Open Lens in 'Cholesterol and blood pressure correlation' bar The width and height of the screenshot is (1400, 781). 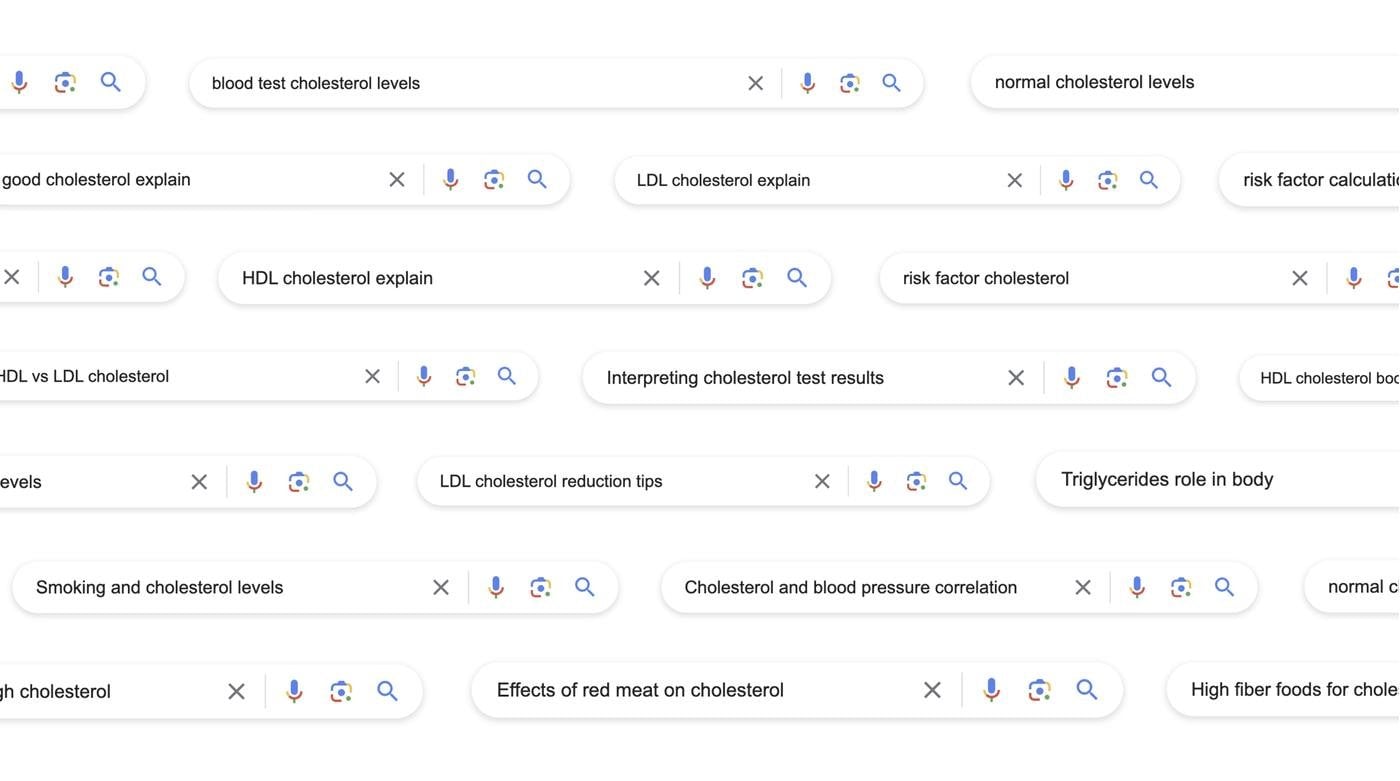[1181, 587]
